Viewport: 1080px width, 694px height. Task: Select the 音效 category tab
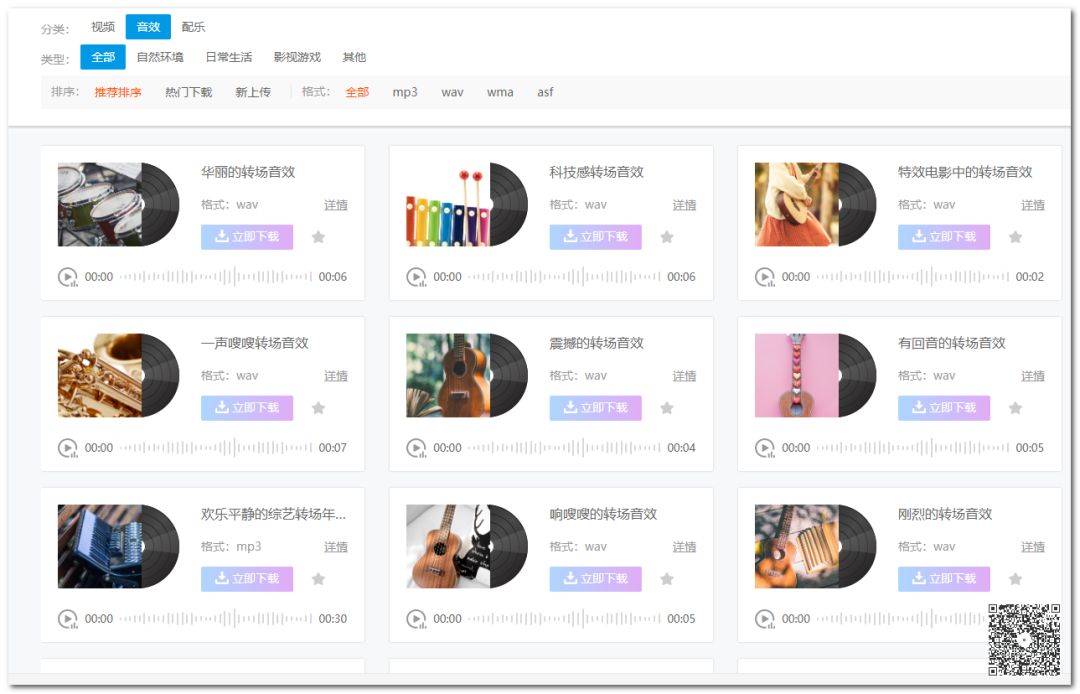click(148, 27)
